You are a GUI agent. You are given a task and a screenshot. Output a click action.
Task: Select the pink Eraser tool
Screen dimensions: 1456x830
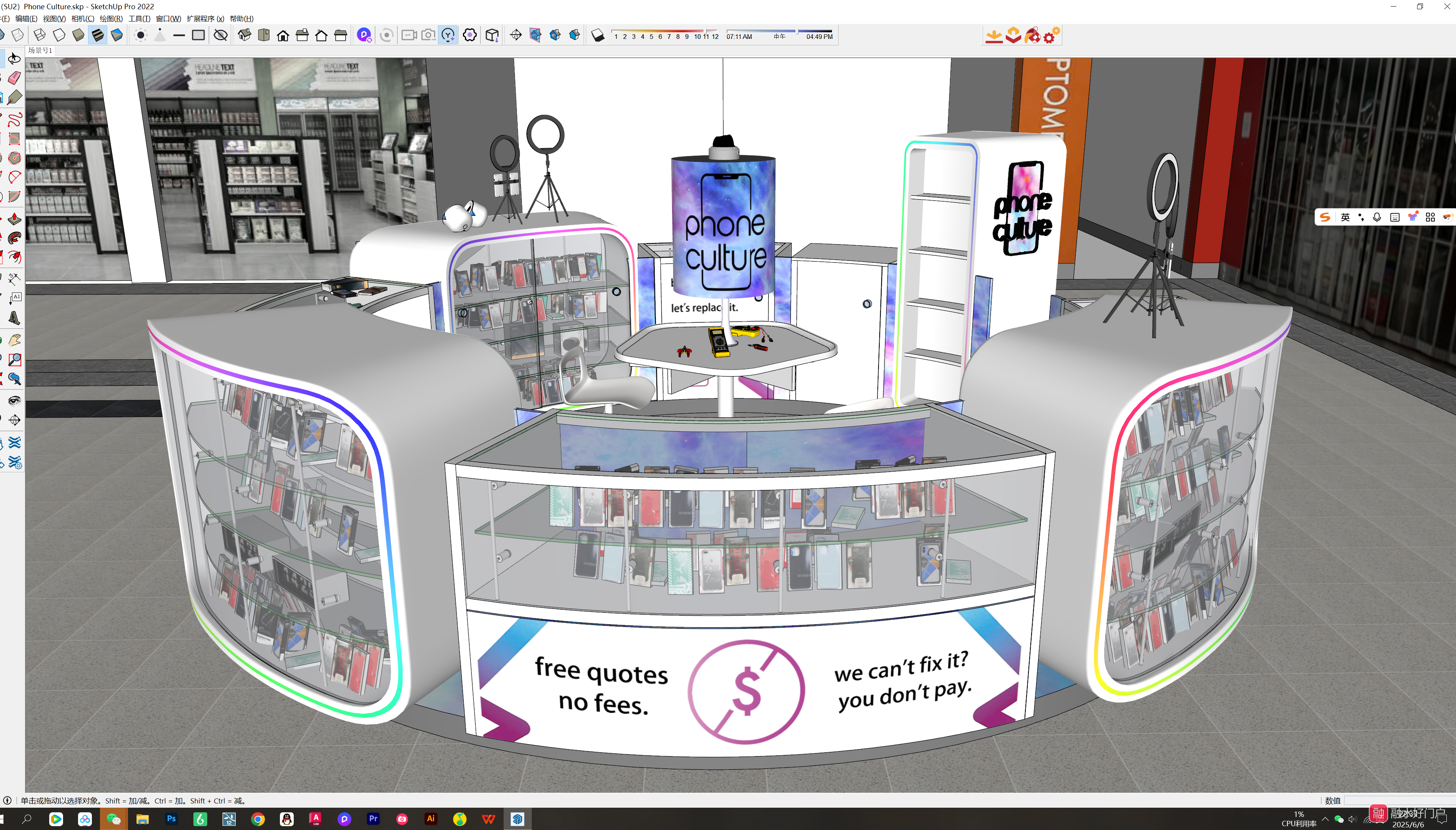pos(14,78)
